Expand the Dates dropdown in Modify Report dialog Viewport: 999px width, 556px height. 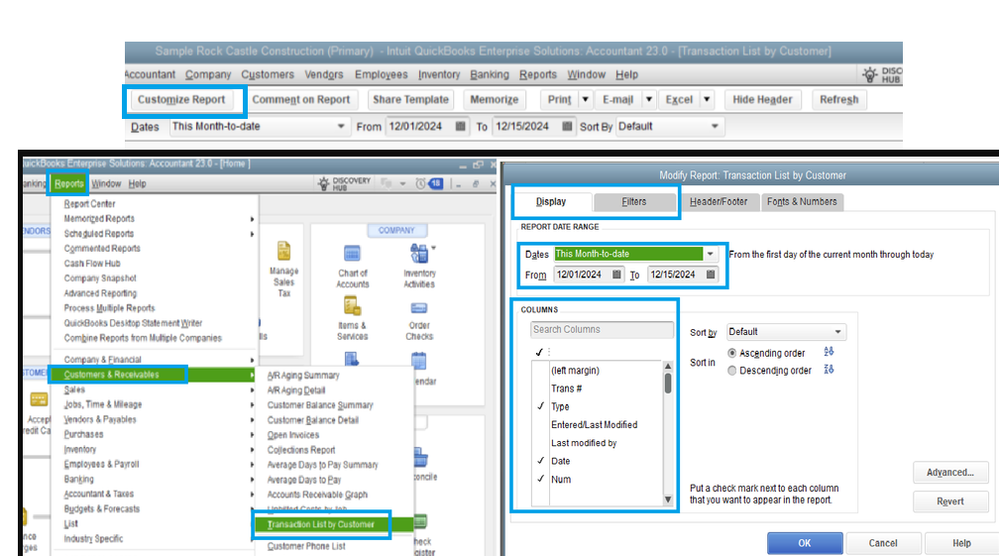pyautogui.click(x=710, y=253)
